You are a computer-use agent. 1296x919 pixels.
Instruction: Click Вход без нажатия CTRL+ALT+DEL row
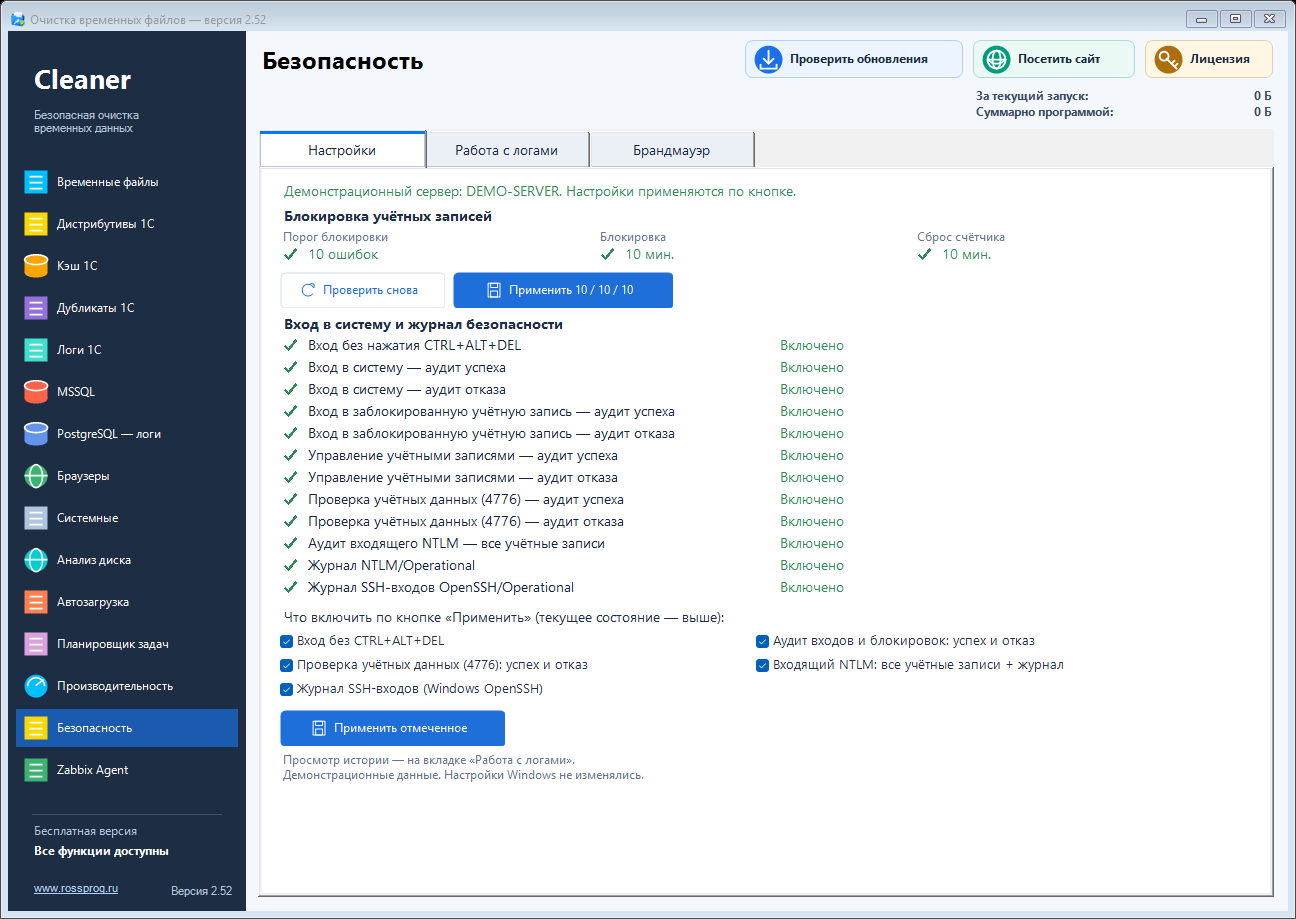coord(564,346)
